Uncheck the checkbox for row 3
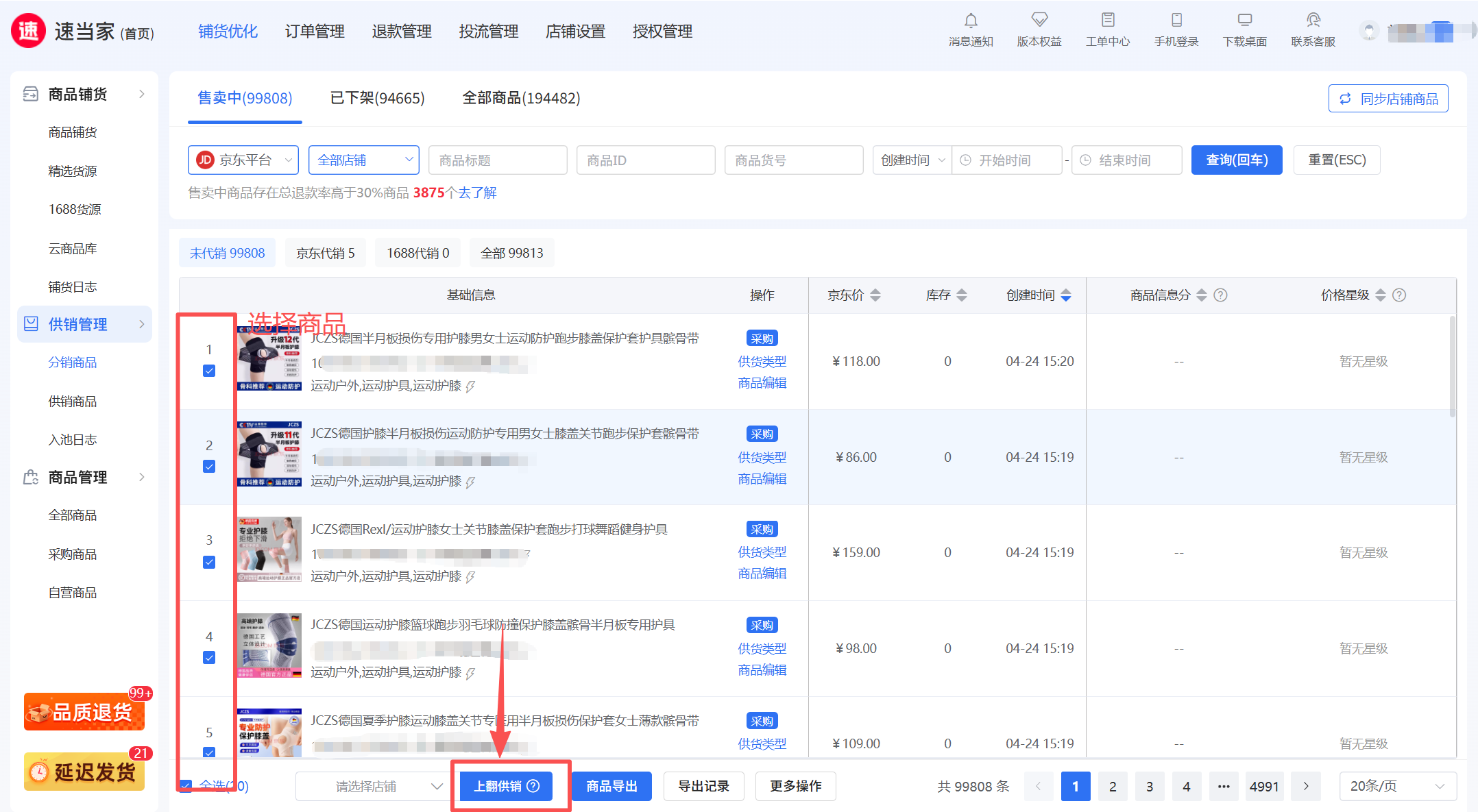The width and height of the screenshot is (1478, 812). point(209,562)
